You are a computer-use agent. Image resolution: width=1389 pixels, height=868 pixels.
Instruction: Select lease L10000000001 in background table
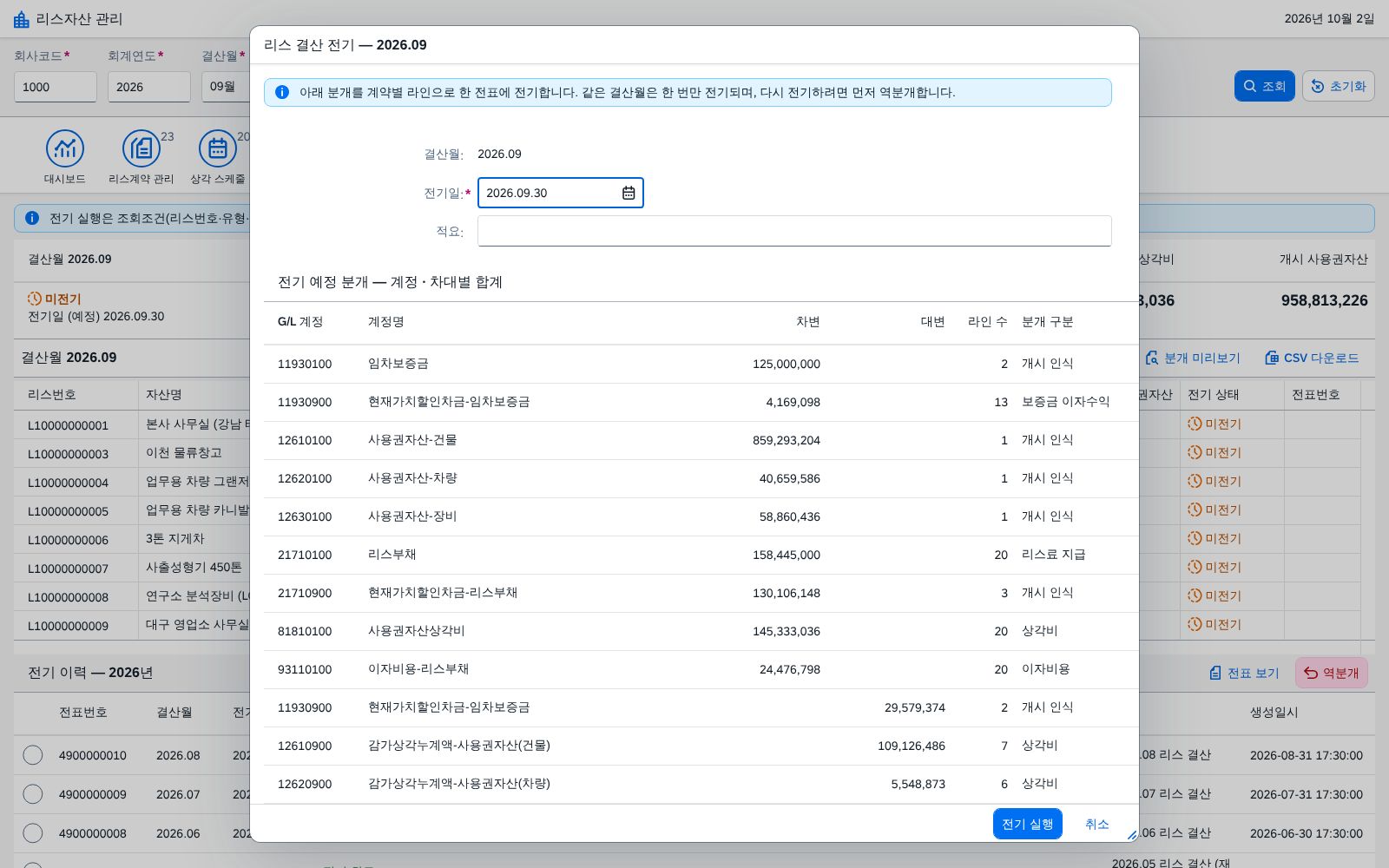pos(69,425)
